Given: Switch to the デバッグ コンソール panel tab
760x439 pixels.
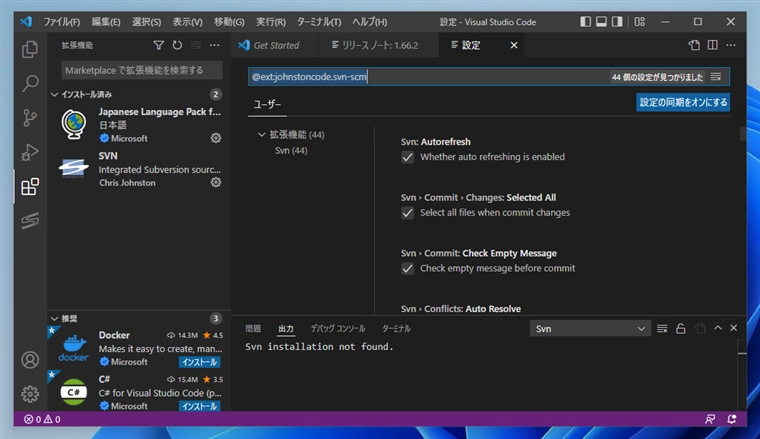Looking at the screenshot, I should [x=338, y=329].
